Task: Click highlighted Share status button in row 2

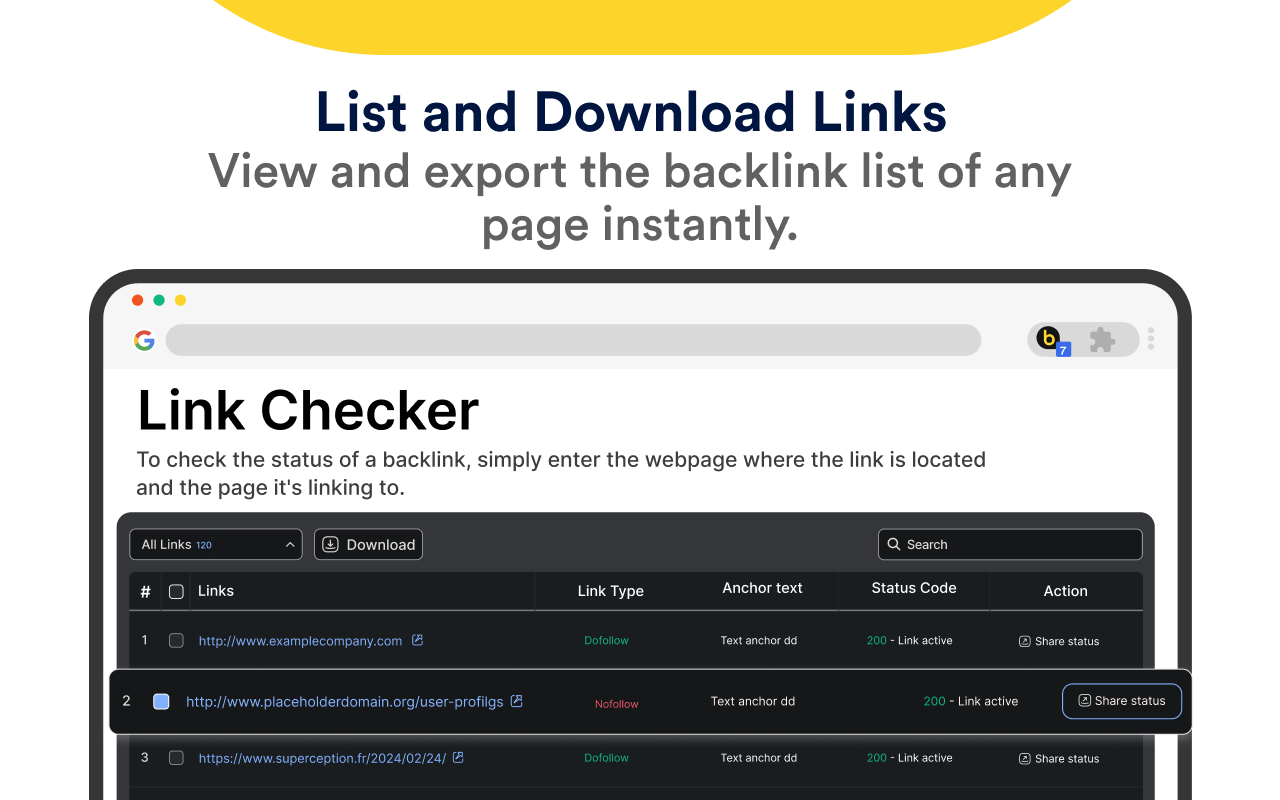Action: coord(1122,701)
